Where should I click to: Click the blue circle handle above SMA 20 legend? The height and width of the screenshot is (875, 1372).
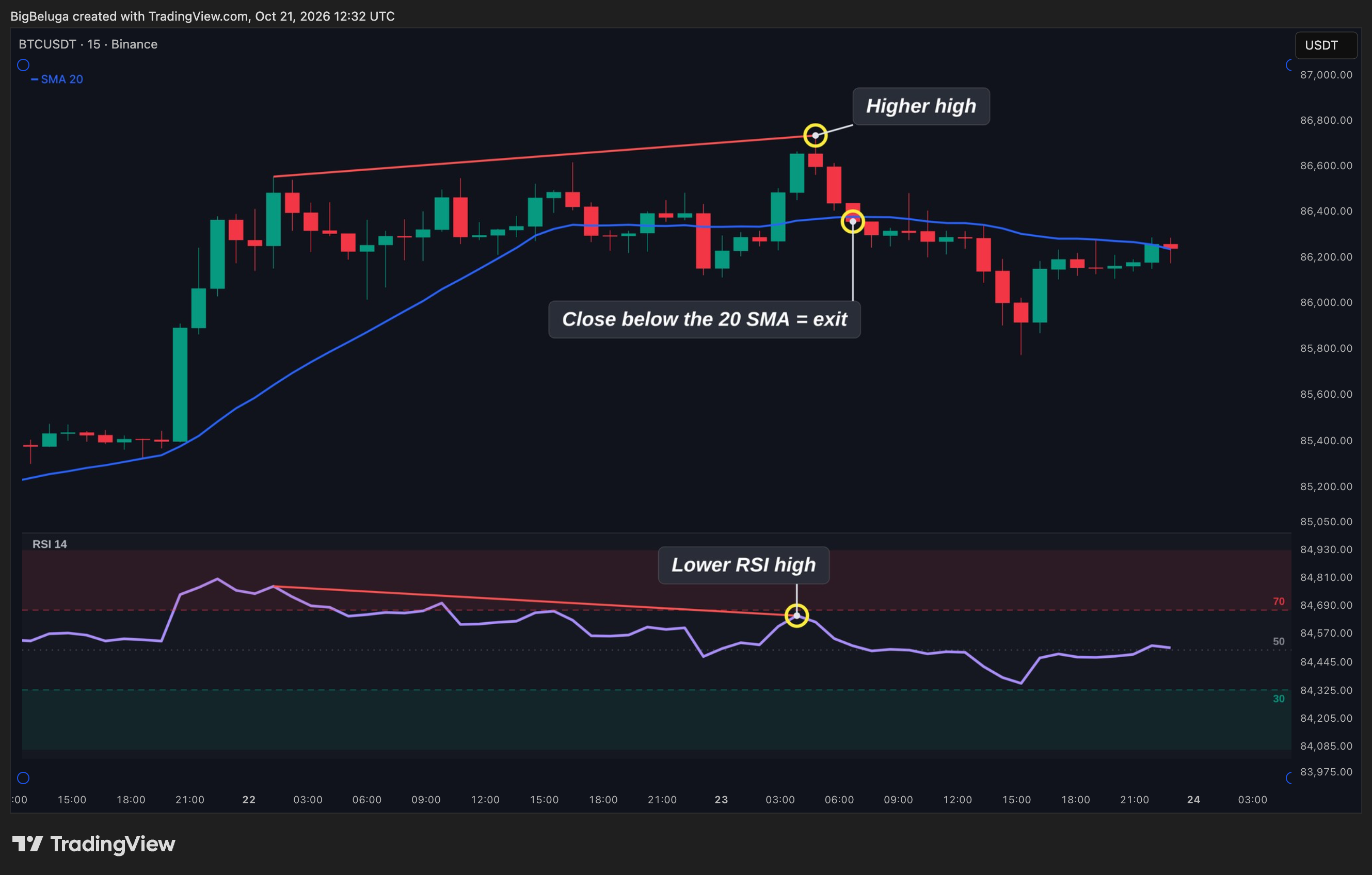point(23,65)
